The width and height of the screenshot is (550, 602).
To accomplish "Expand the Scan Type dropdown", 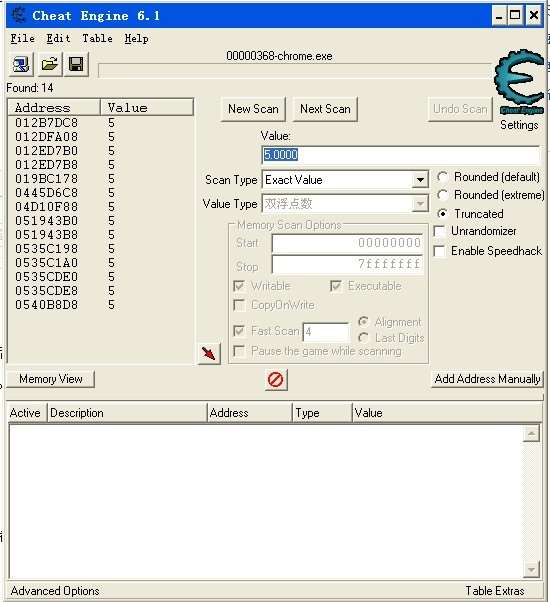I will click(420, 180).
